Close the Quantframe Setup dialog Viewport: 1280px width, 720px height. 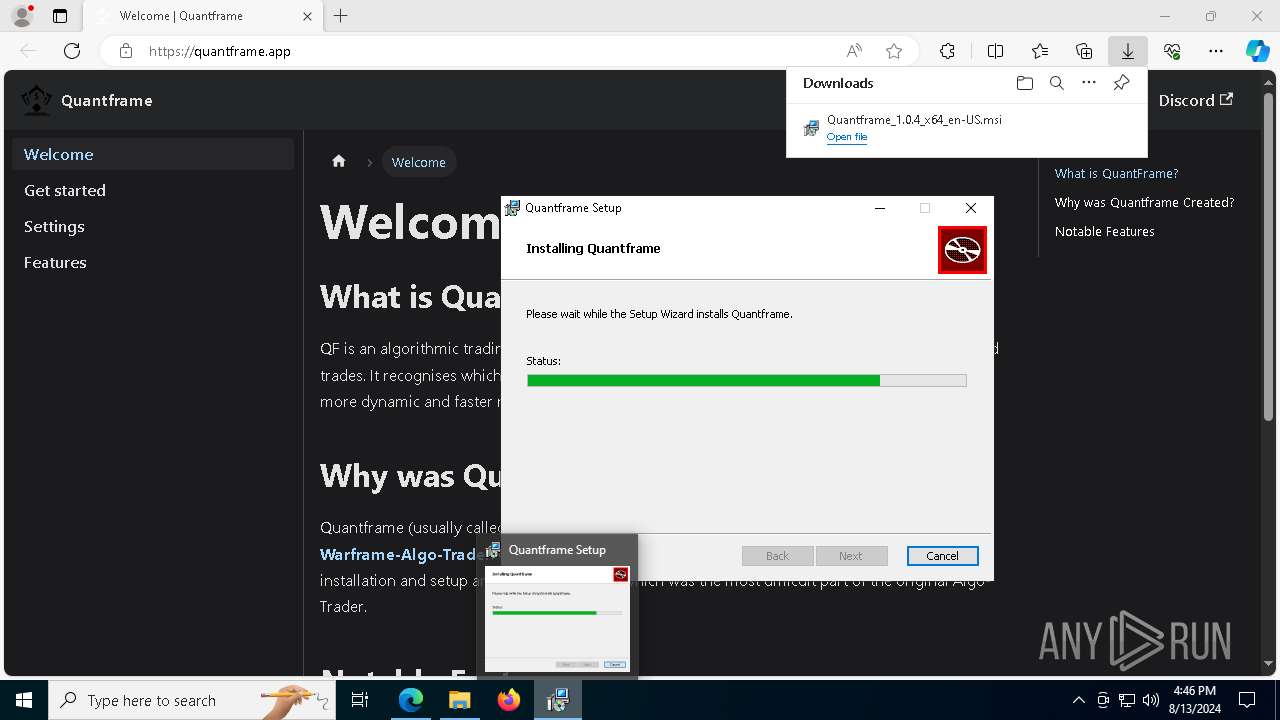tap(970, 208)
